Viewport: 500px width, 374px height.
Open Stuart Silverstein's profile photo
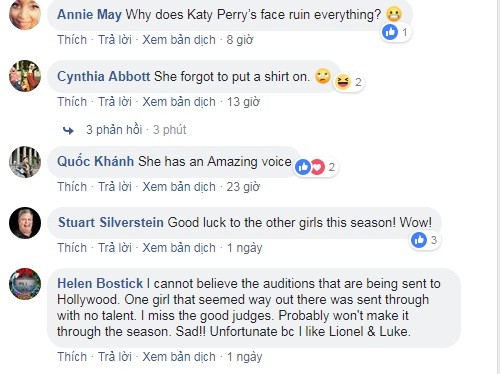25,223
